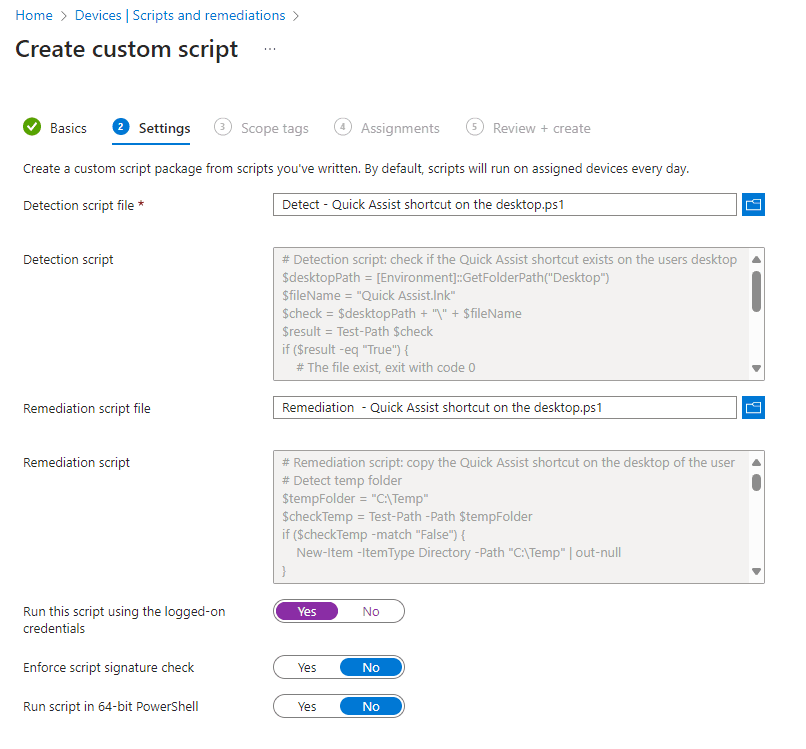Click the Basics completed checkmark icon
This screenshot has height=749, width=806.
click(x=32, y=127)
